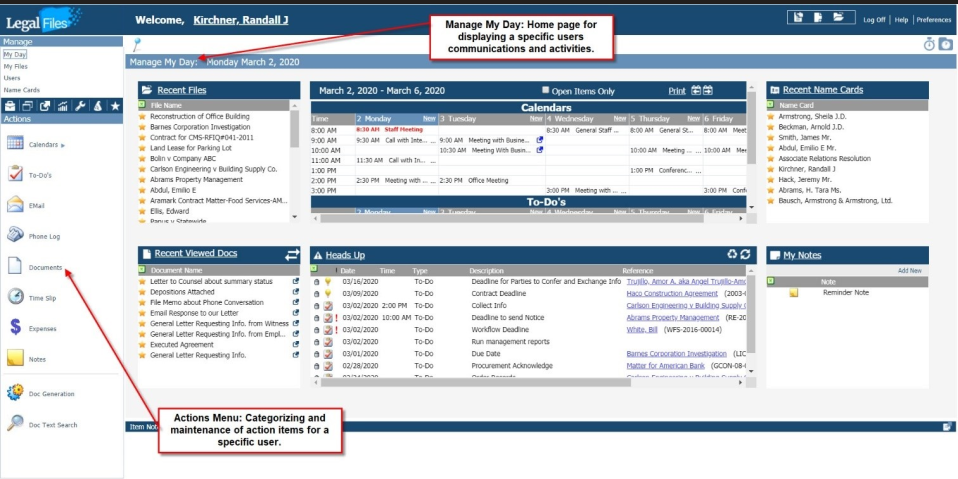This screenshot has height=479, width=958.
Task: Toggle star for Reconstruction of Office Building
Action: point(142,116)
